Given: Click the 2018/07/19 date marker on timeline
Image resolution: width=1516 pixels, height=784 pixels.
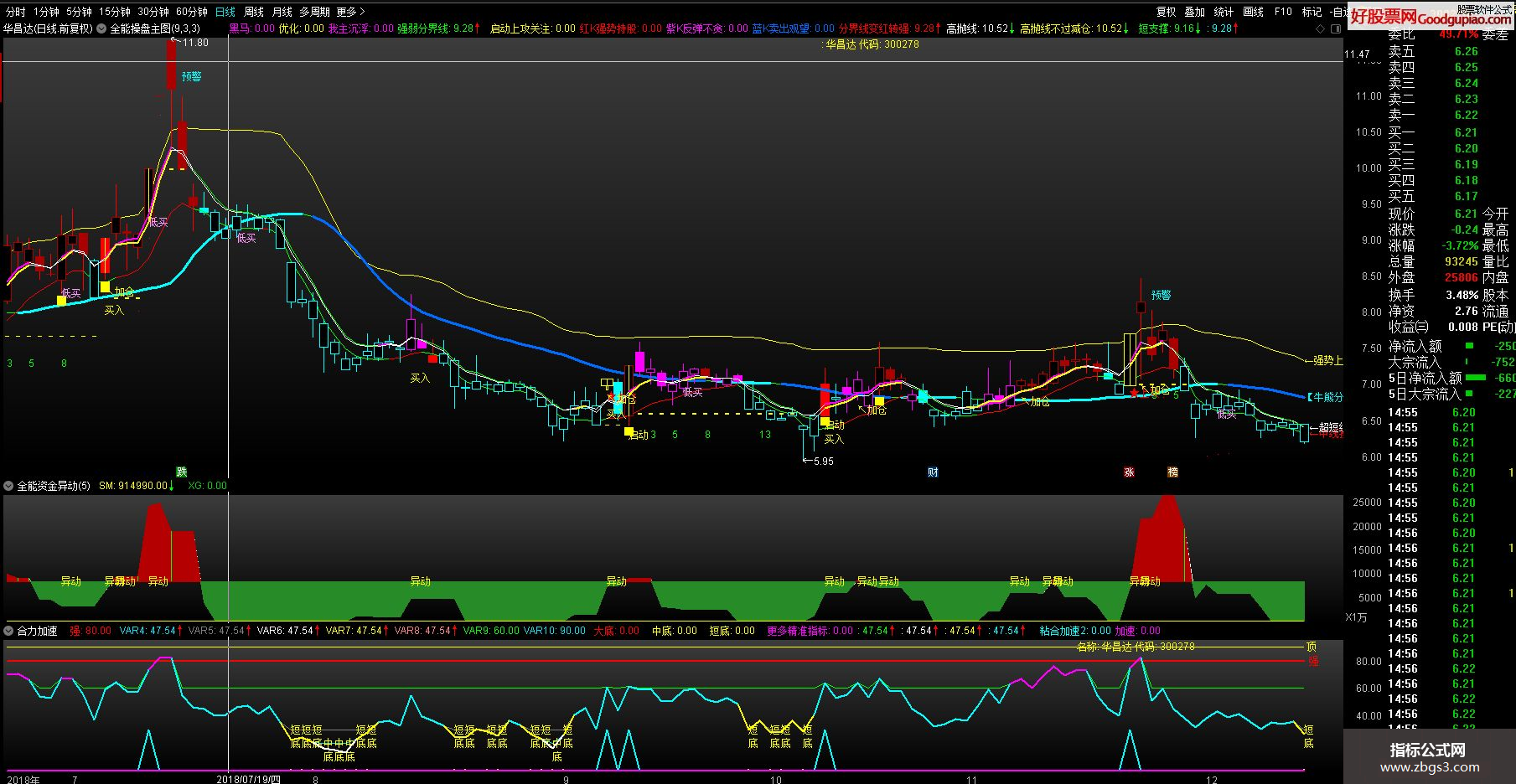Looking at the screenshot, I should point(248,779).
